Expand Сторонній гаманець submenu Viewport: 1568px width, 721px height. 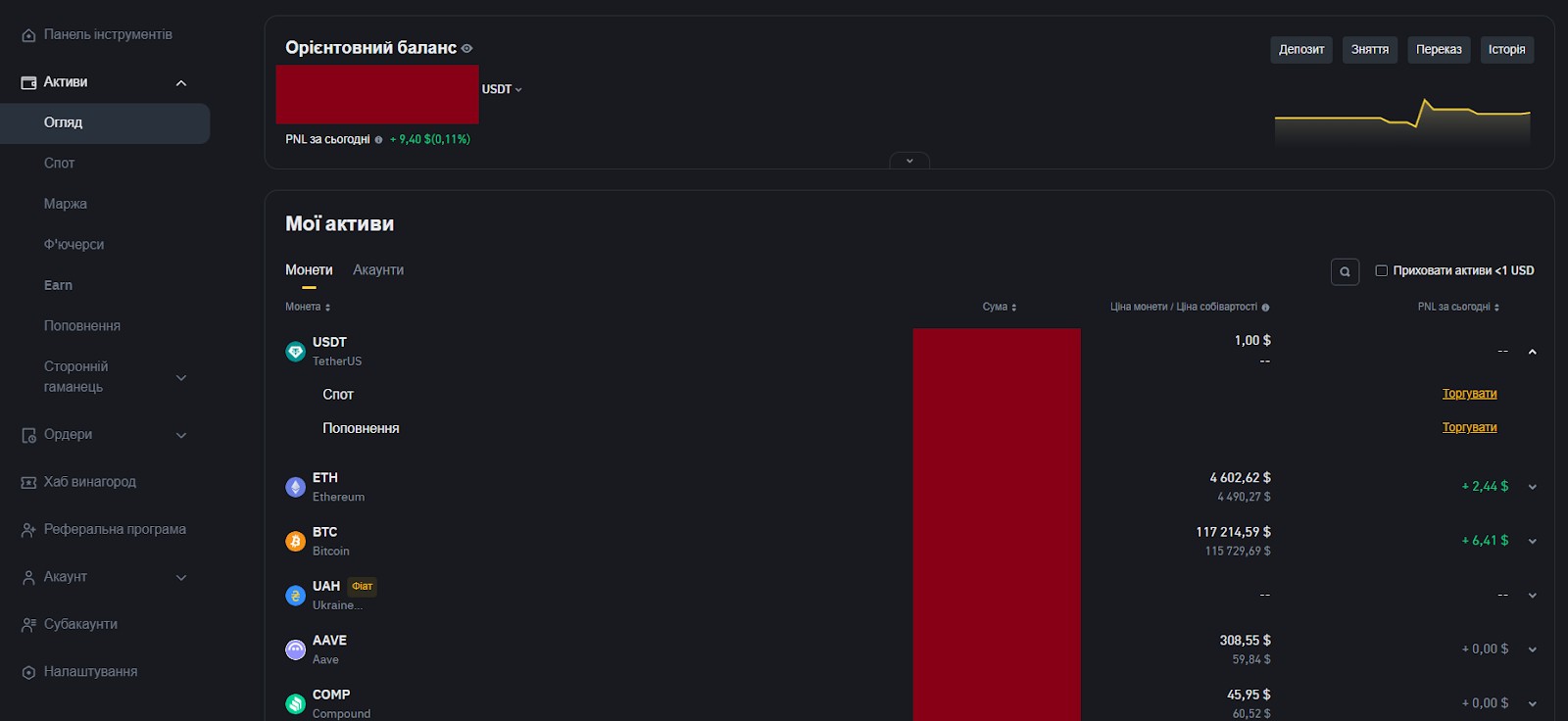click(x=180, y=378)
